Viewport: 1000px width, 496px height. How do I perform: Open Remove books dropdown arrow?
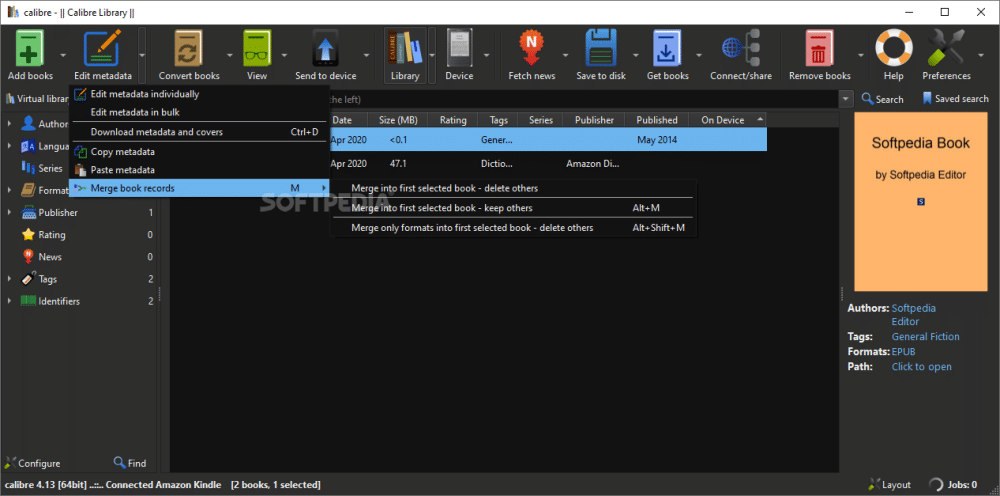[861, 55]
